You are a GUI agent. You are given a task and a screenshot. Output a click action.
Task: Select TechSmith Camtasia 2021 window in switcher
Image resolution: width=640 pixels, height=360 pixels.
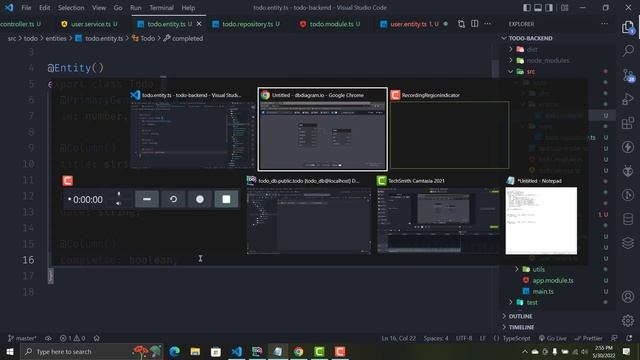(438, 216)
